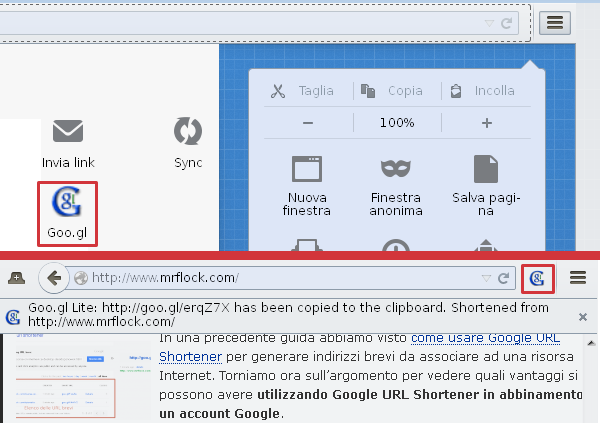
Task: Dismiss the Goo.gl Lite notification bar
Action: pos(583,316)
